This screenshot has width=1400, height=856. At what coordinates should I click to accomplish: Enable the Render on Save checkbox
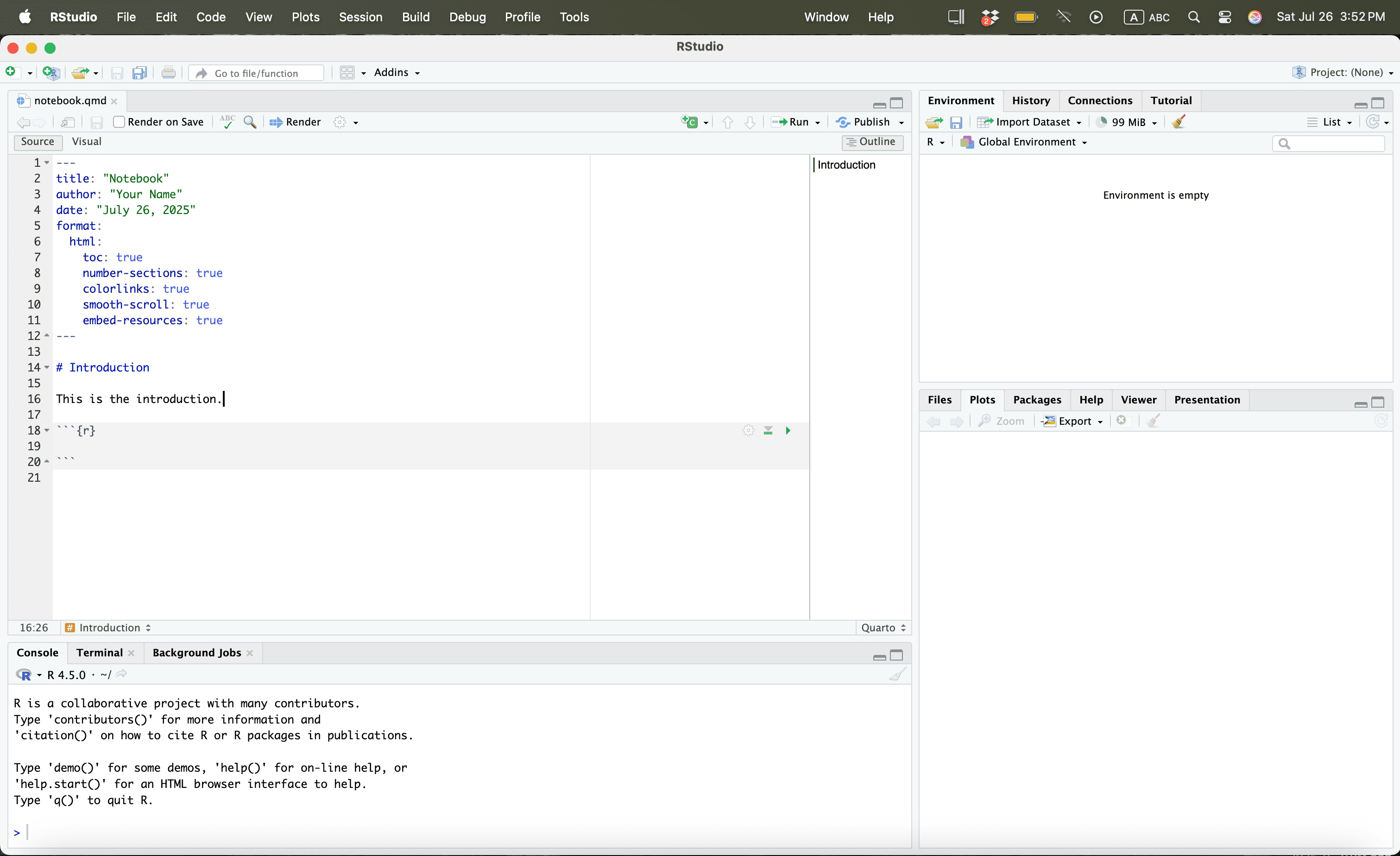[119, 121]
